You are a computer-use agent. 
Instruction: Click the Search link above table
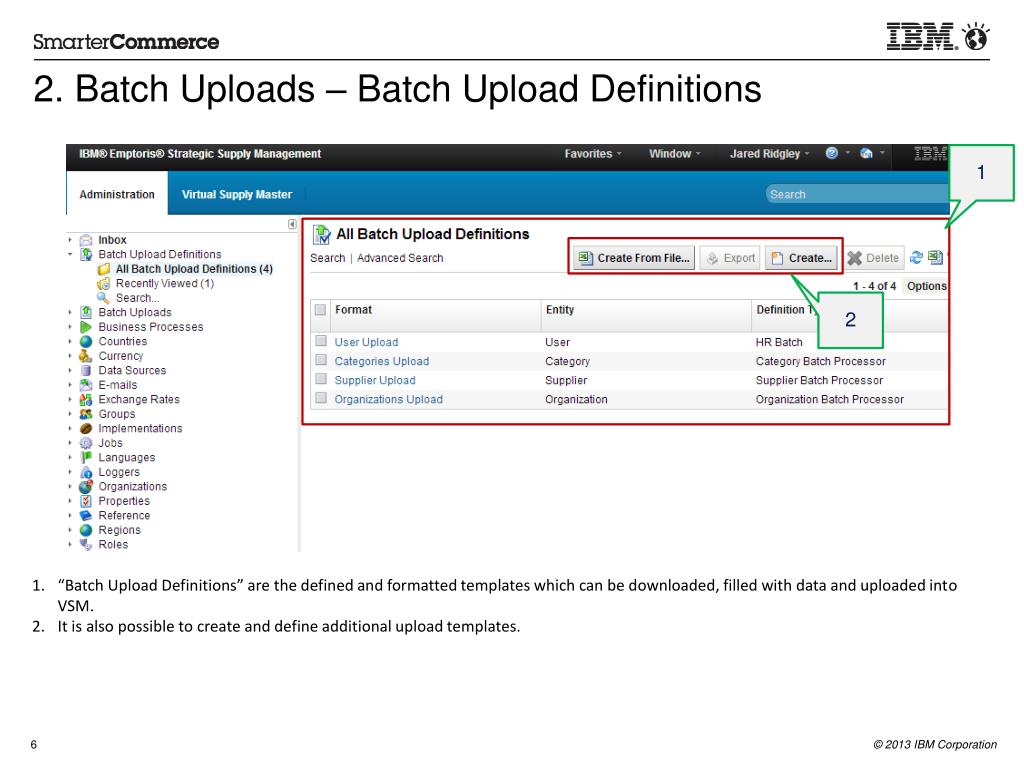[327, 258]
